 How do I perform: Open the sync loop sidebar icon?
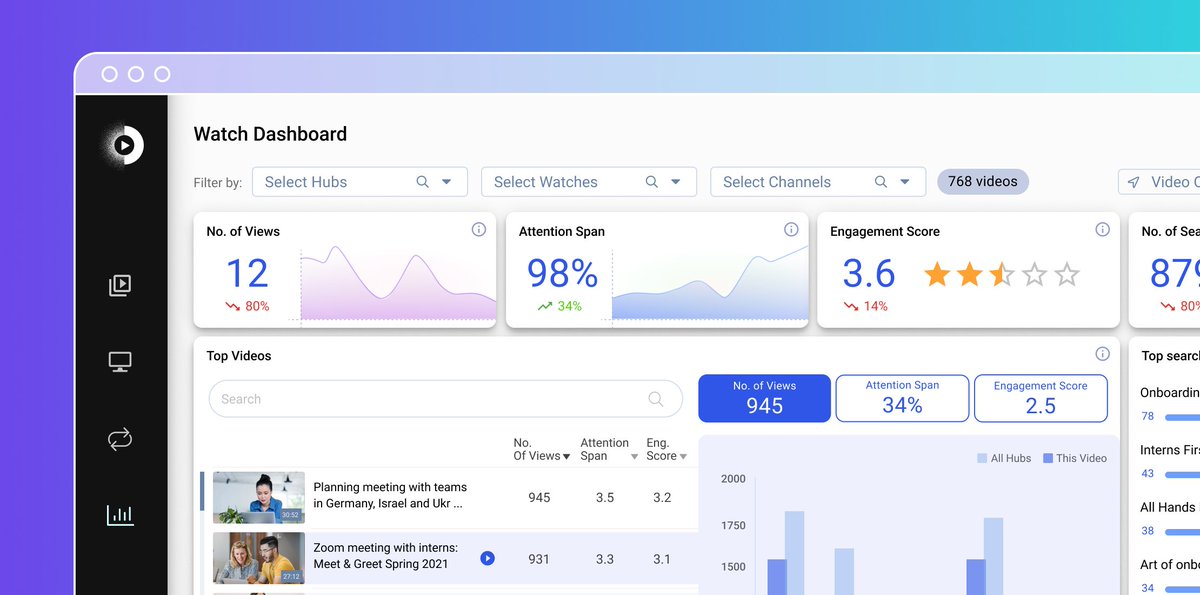[120, 438]
